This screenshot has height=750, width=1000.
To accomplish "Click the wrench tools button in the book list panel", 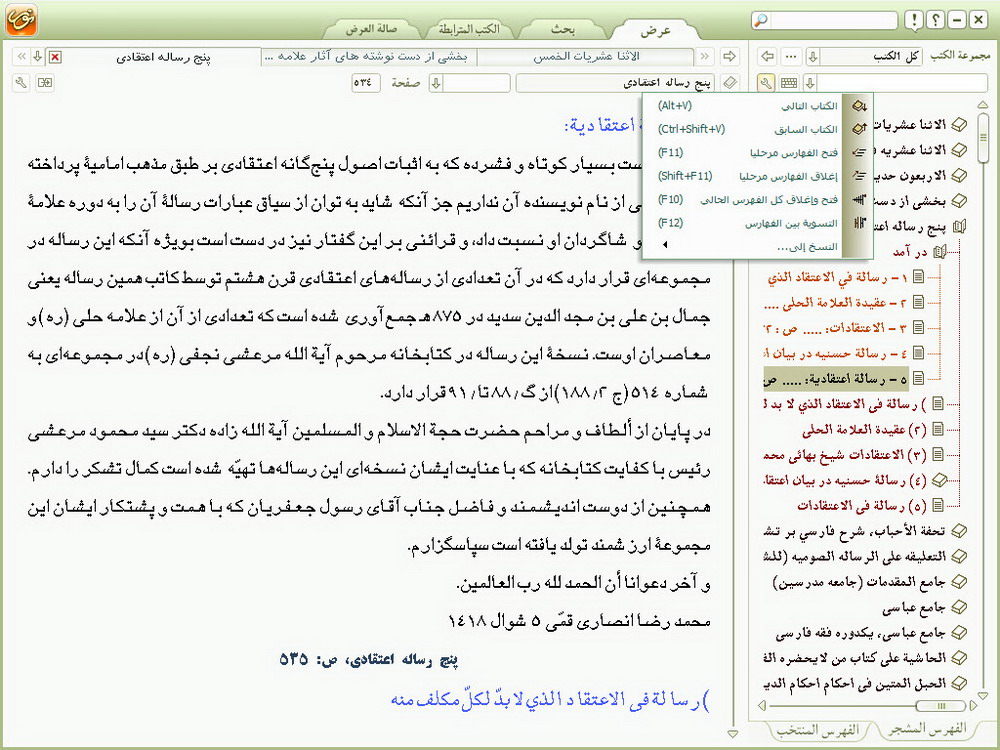I will (x=766, y=82).
